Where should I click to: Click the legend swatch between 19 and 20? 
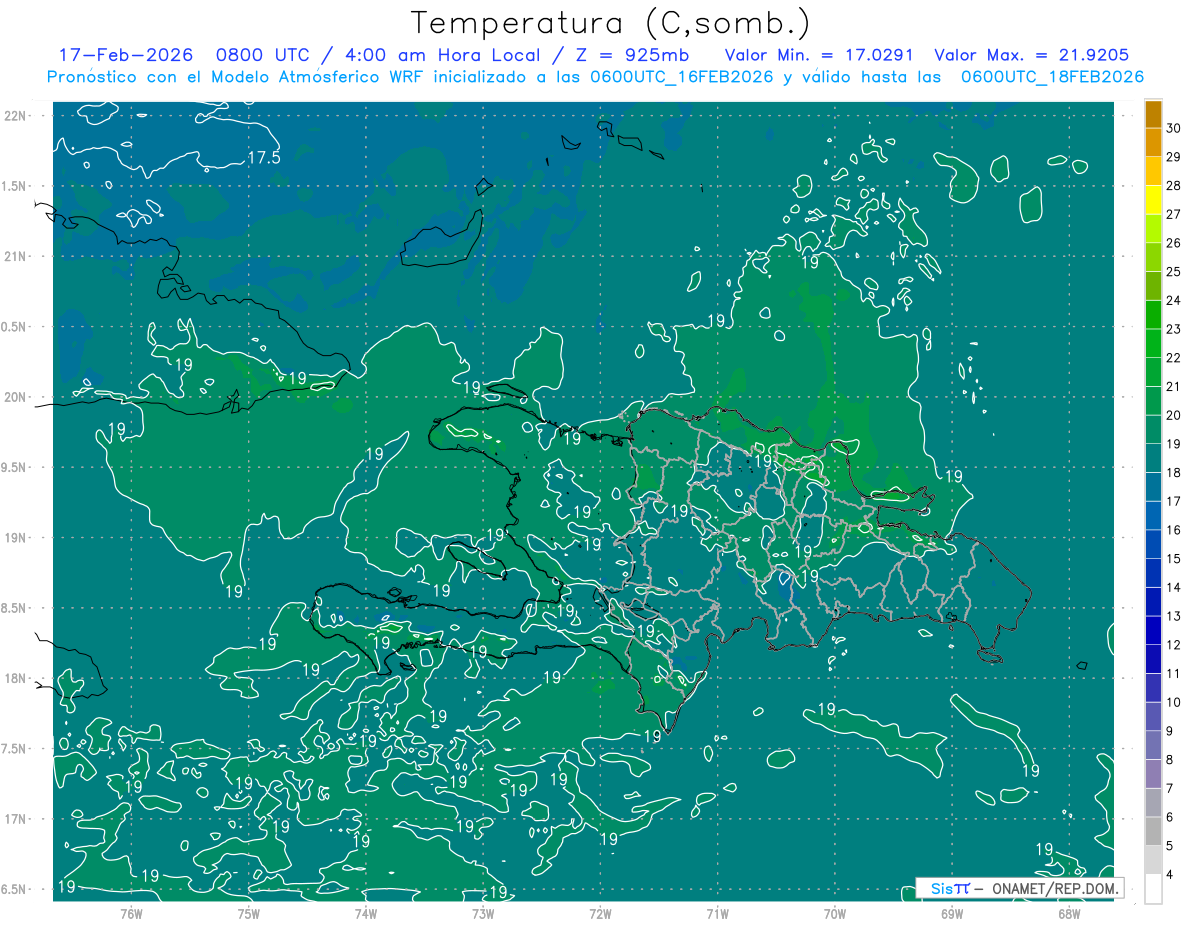pos(1153,430)
